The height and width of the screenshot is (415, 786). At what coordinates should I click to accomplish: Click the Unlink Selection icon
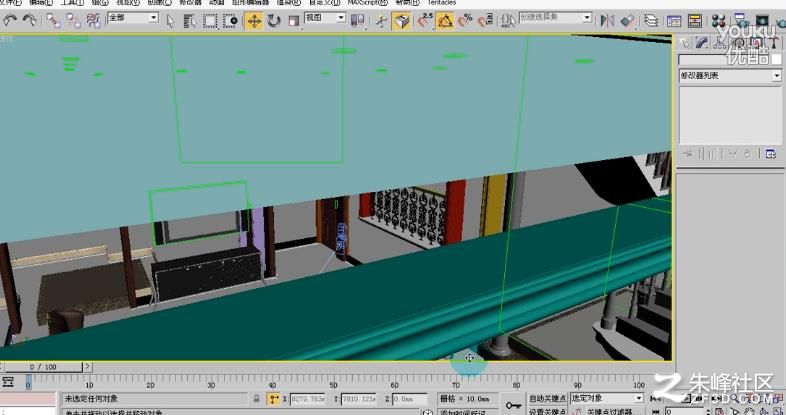[74, 21]
